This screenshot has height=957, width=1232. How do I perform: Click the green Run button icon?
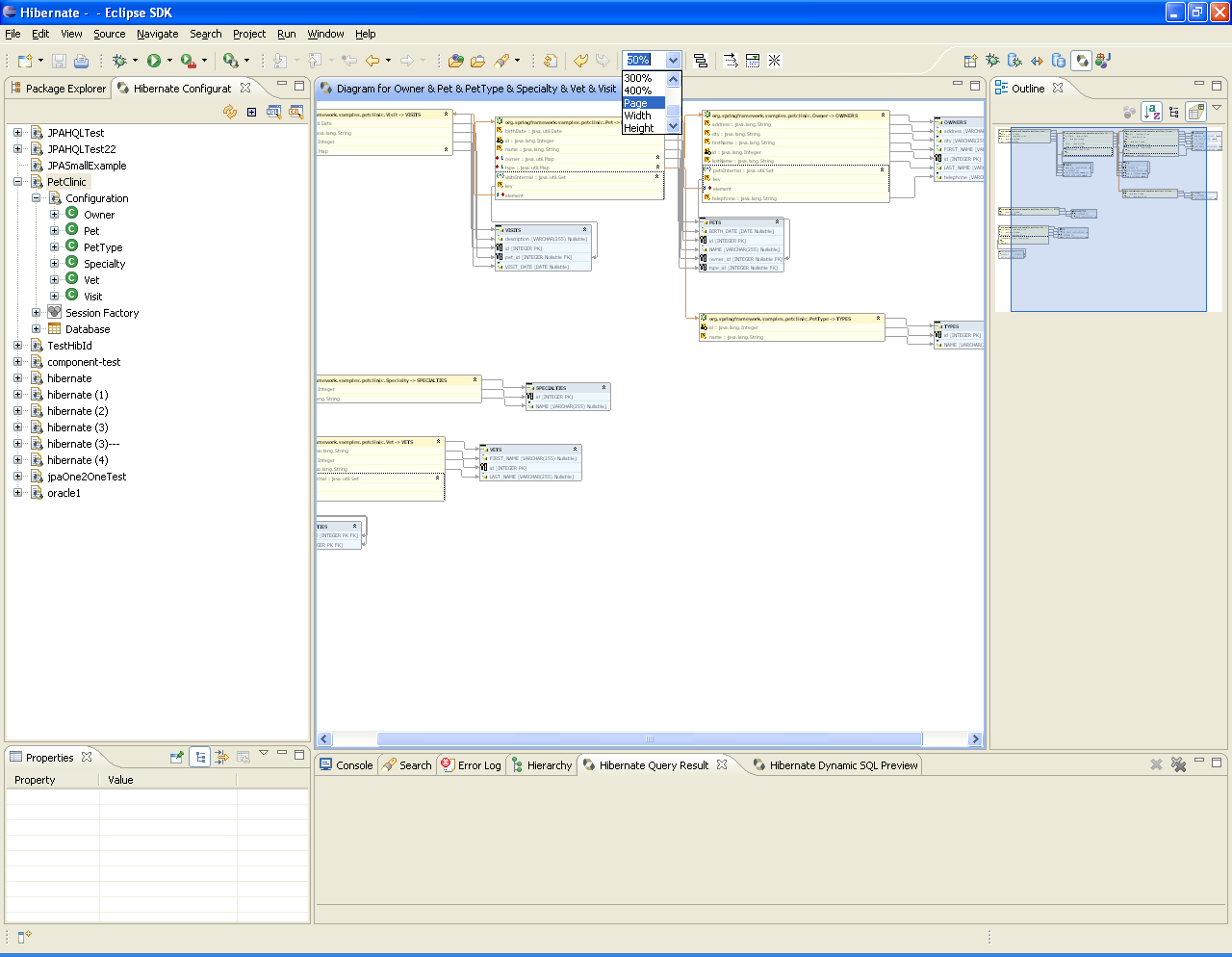(154, 61)
